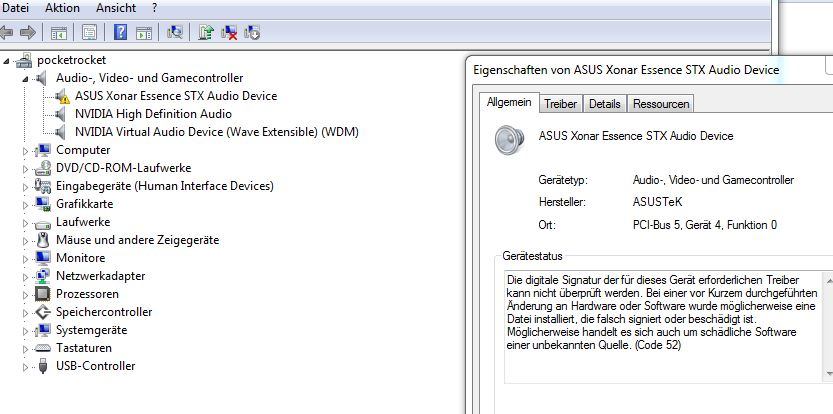Expand the USB-Controller category arrow
Viewport: 833px width, 414px height.
tap(25, 367)
